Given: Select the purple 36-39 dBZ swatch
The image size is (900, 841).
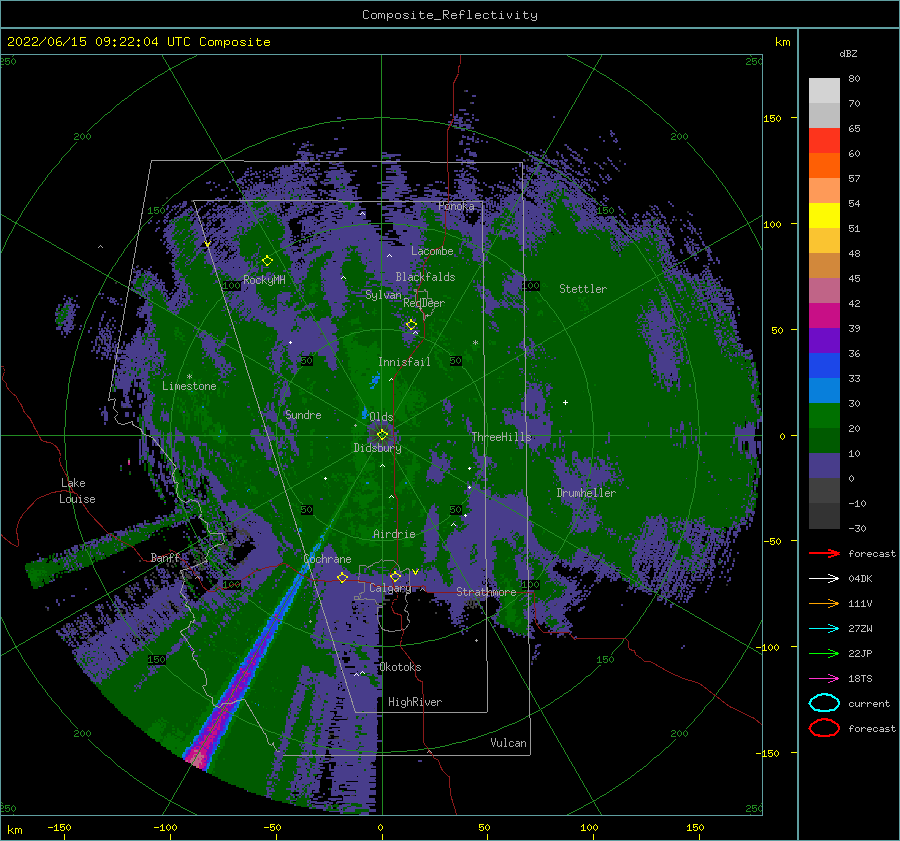Looking at the screenshot, I should click(x=824, y=340).
